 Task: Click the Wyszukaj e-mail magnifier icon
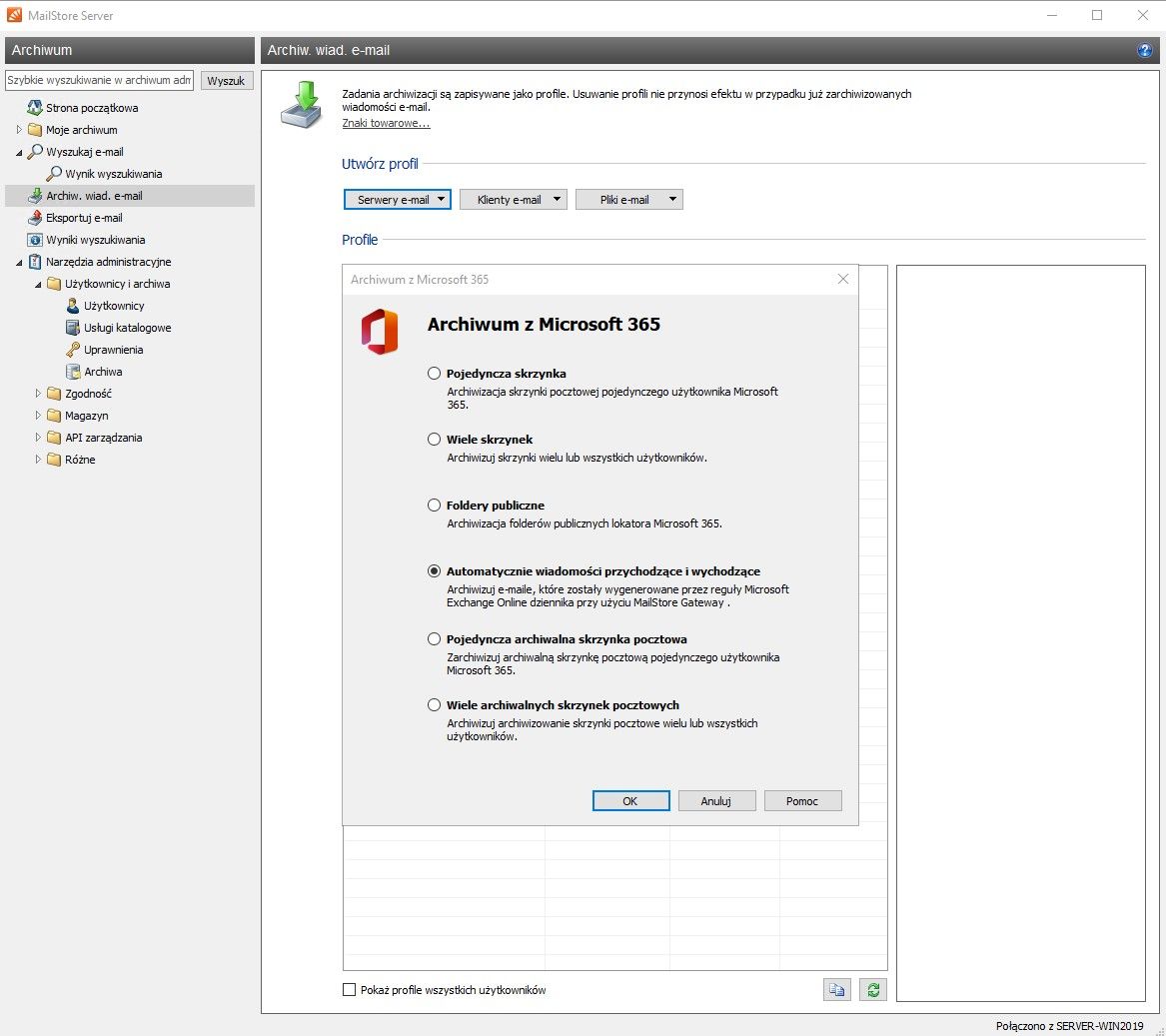[34, 152]
